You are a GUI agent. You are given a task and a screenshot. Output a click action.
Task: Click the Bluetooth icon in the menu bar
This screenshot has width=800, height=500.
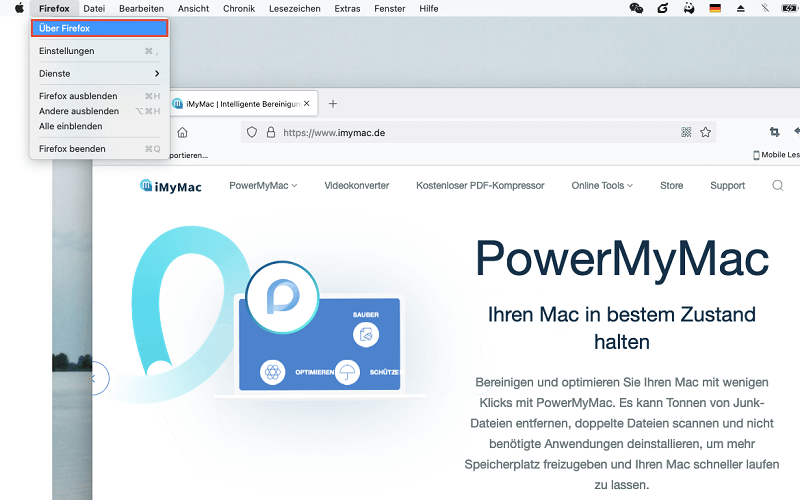(x=764, y=8)
